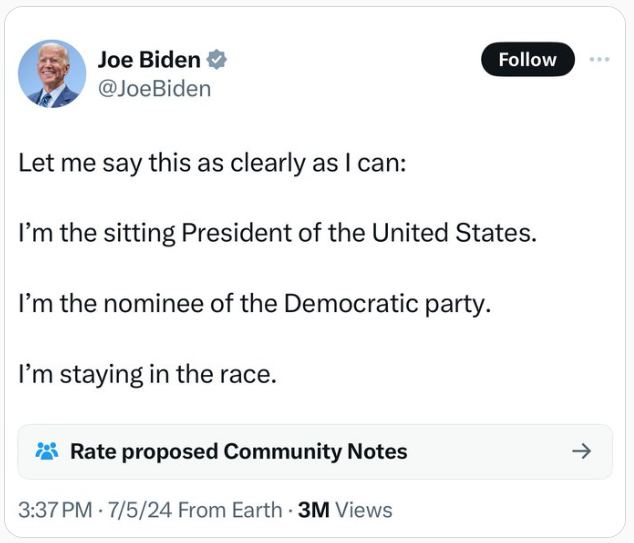Click the blue verified checkmark badge

pos(217,60)
